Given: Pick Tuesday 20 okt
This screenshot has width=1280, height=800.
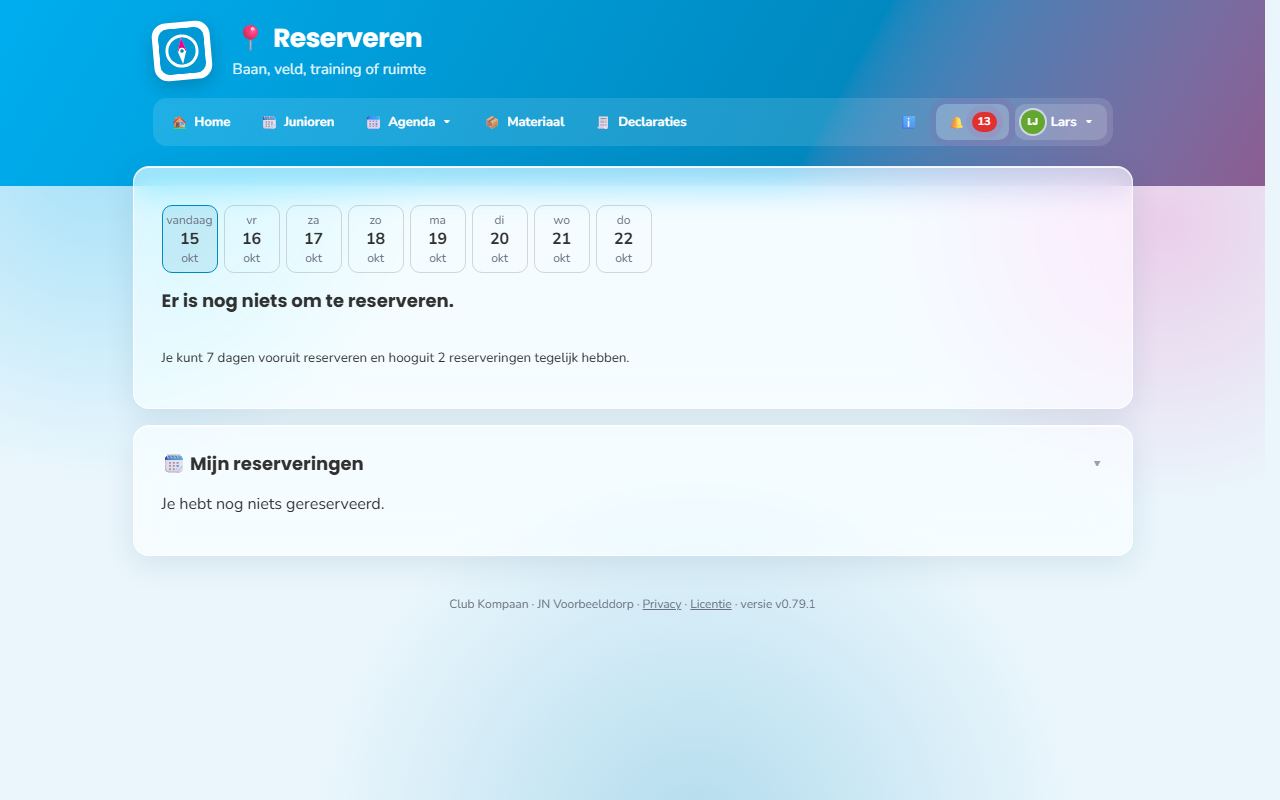Looking at the screenshot, I should click(500, 239).
